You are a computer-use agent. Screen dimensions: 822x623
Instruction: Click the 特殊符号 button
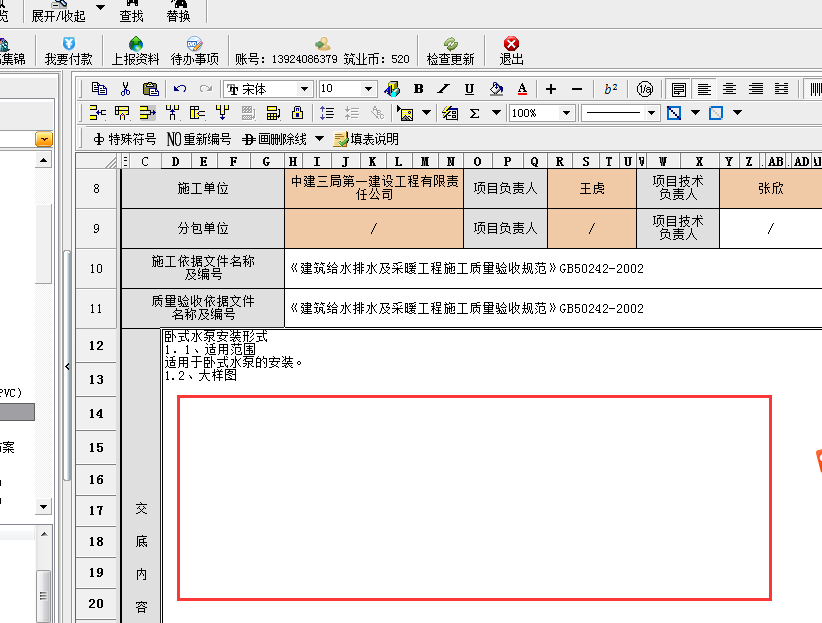click(124, 139)
